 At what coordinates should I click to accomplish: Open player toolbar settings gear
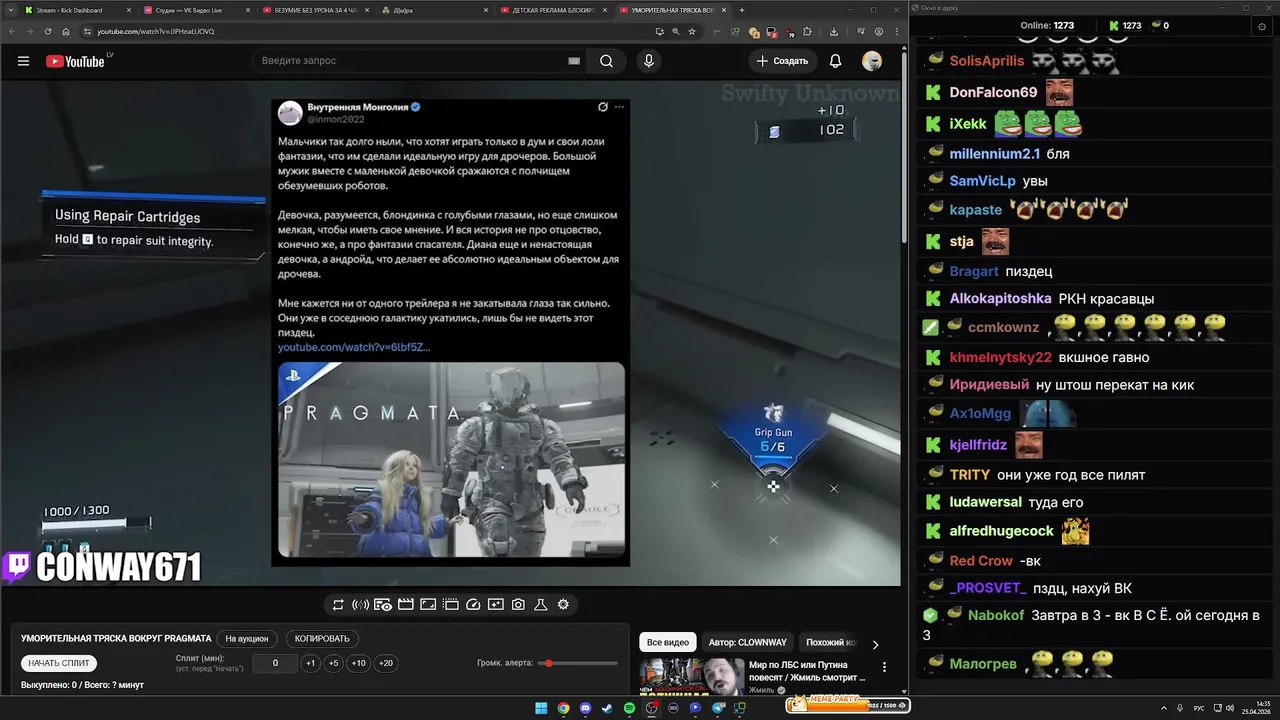563,605
